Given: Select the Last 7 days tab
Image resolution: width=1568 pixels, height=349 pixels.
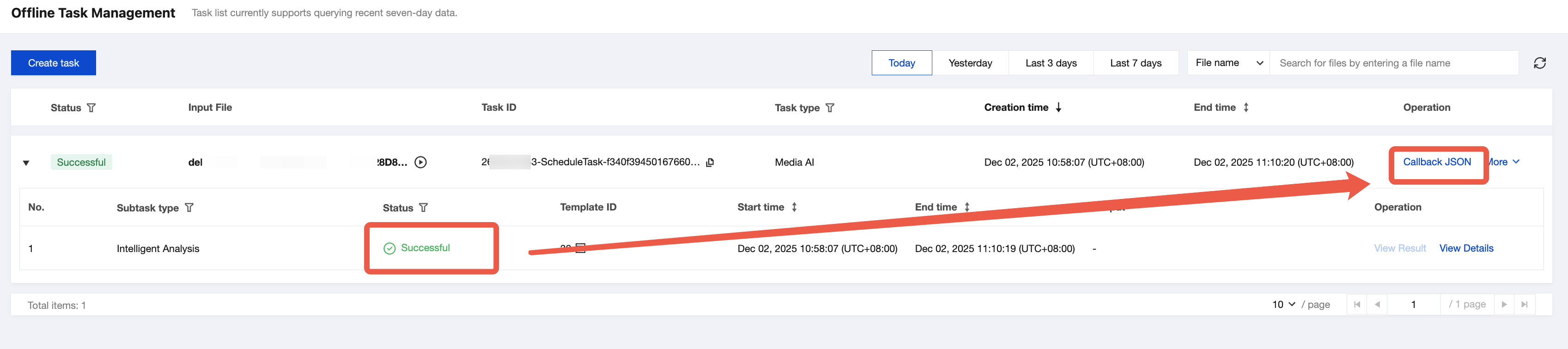Looking at the screenshot, I should click(x=1135, y=63).
